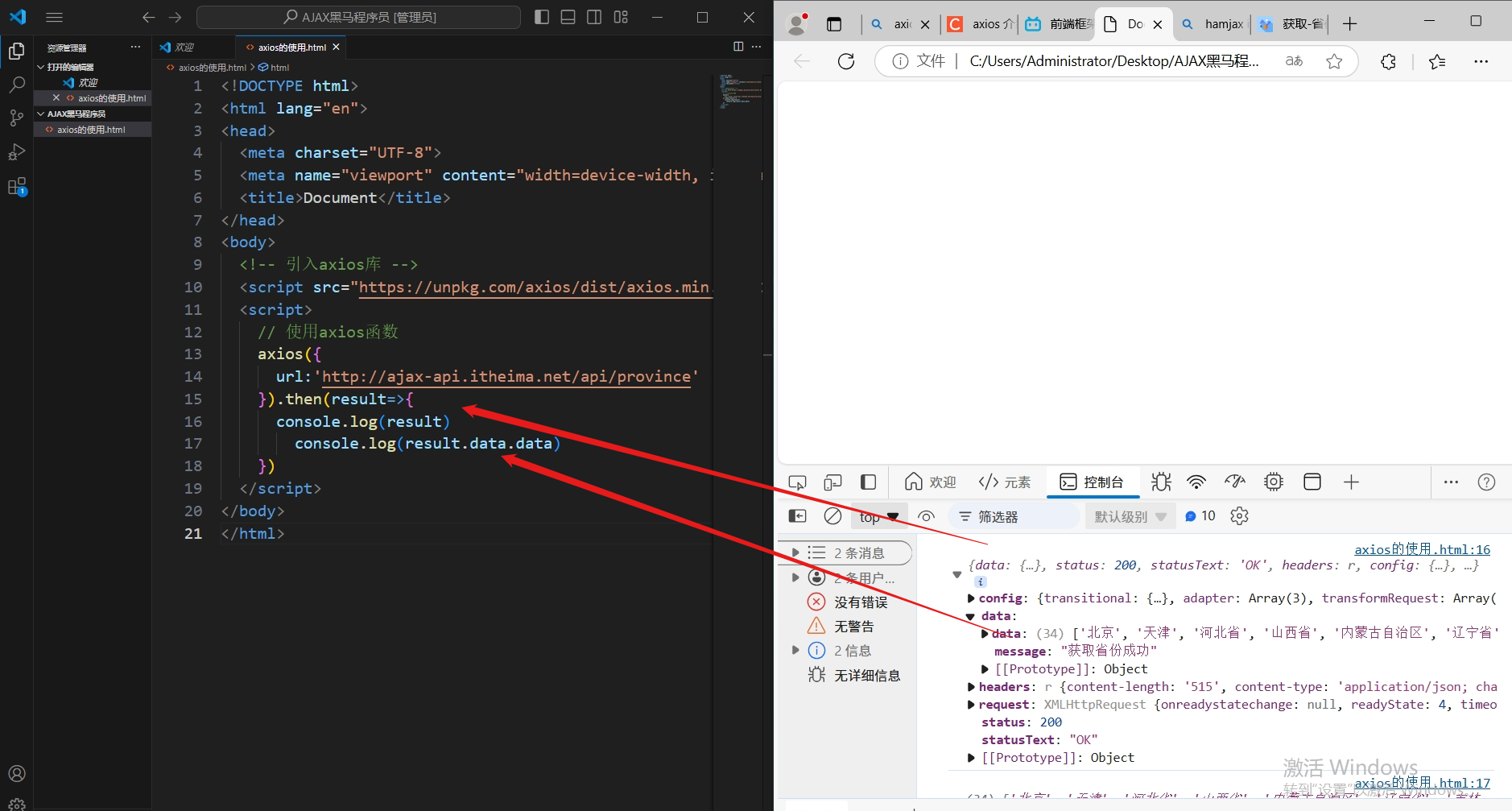Open Explorer panel more actions
This screenshot has width=1512, height=811.
click(135, 48)
